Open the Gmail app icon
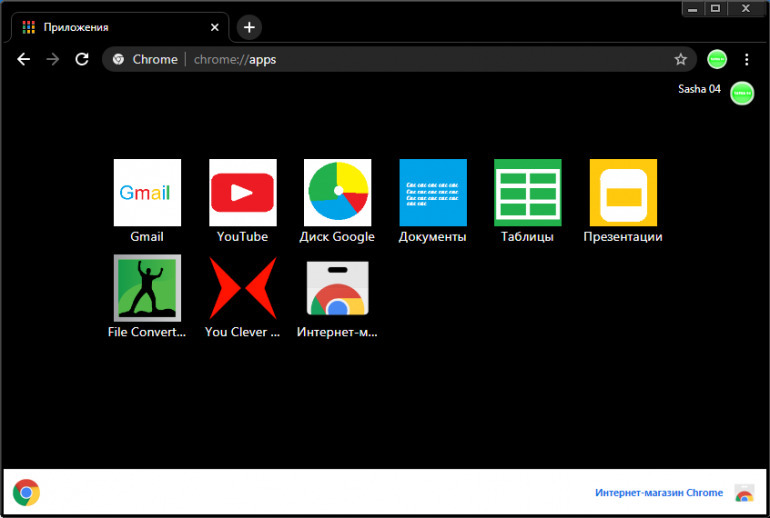 tap(147, 193)
